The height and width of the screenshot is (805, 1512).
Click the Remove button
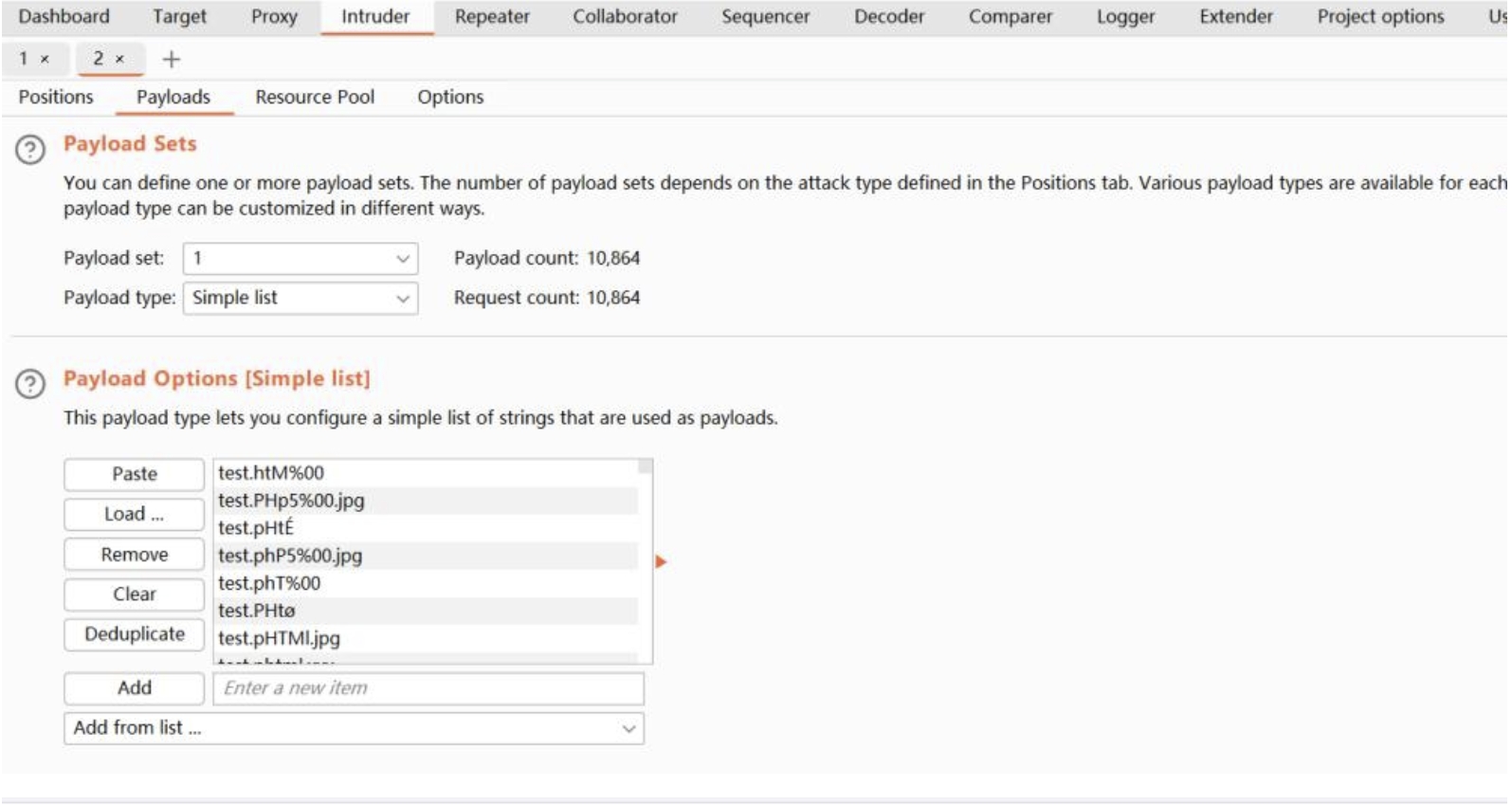point(135,555)
